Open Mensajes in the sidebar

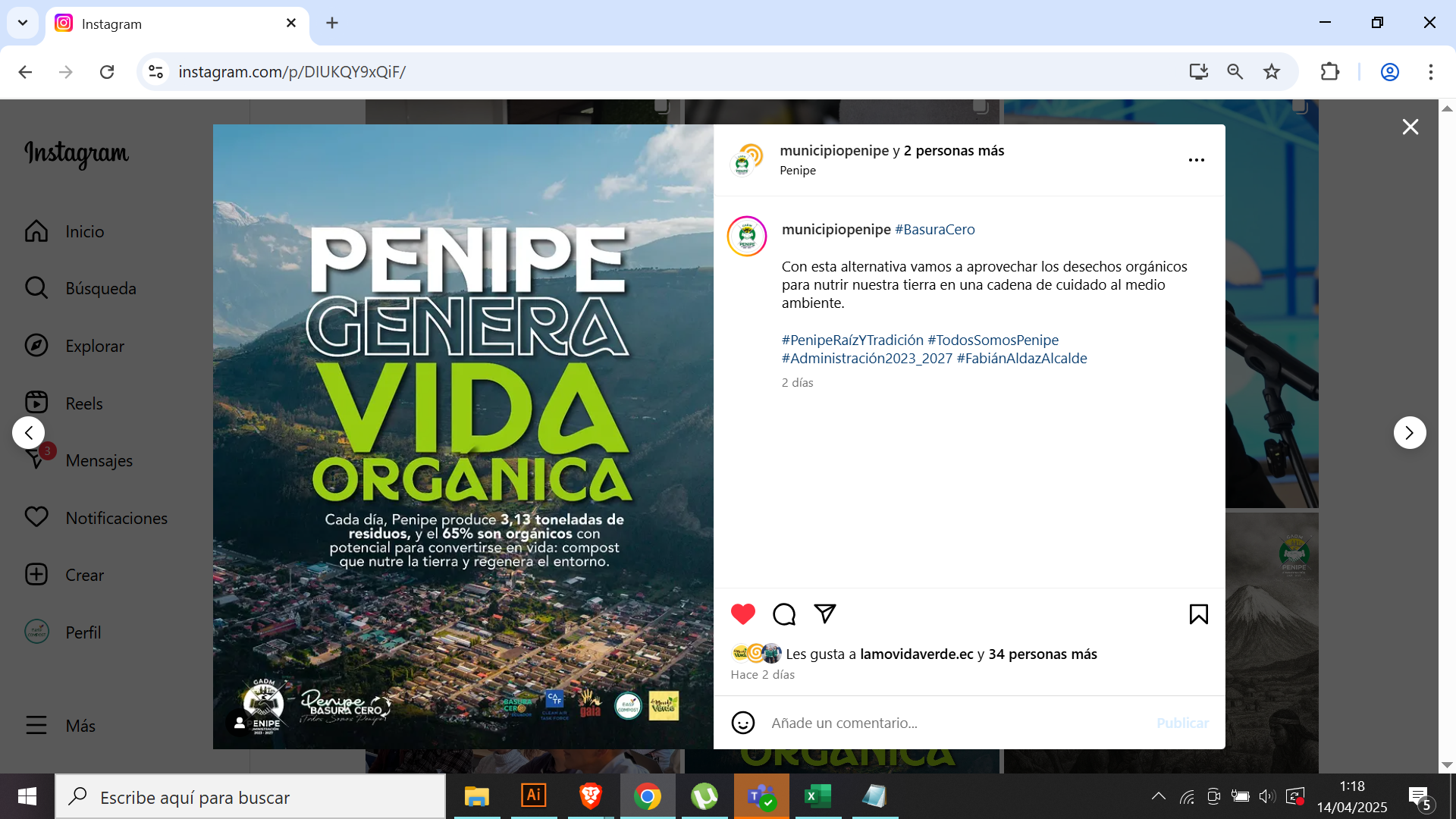pyautogui.click(x=79, y=460)
